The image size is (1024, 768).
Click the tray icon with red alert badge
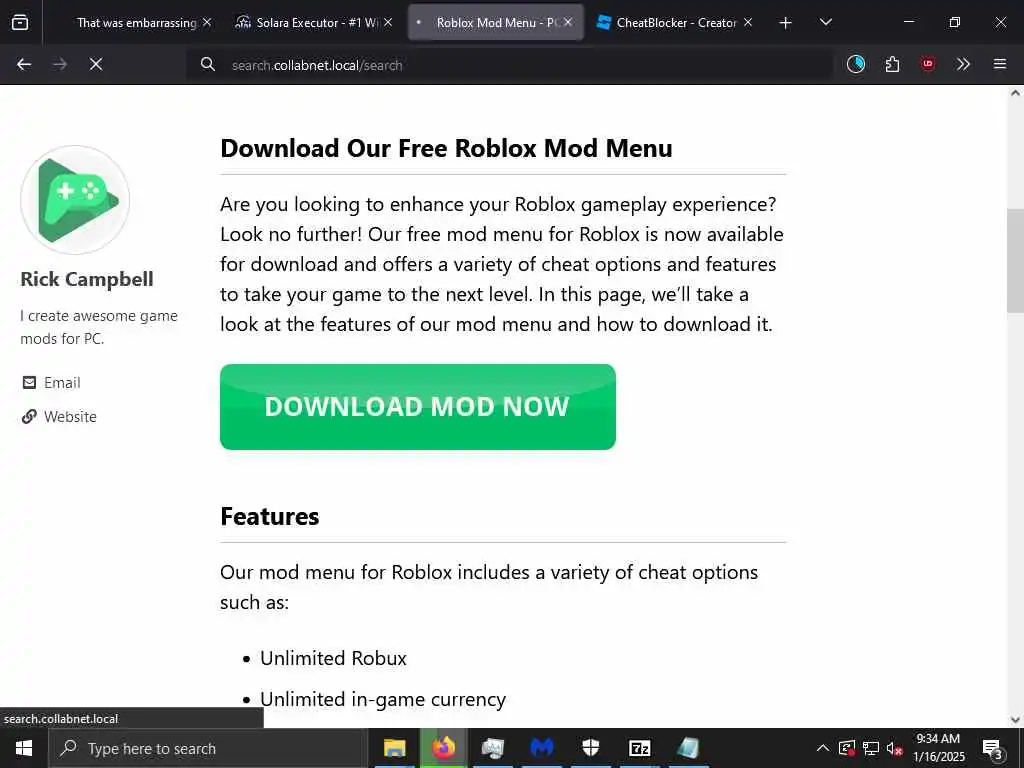coord(847,748)
